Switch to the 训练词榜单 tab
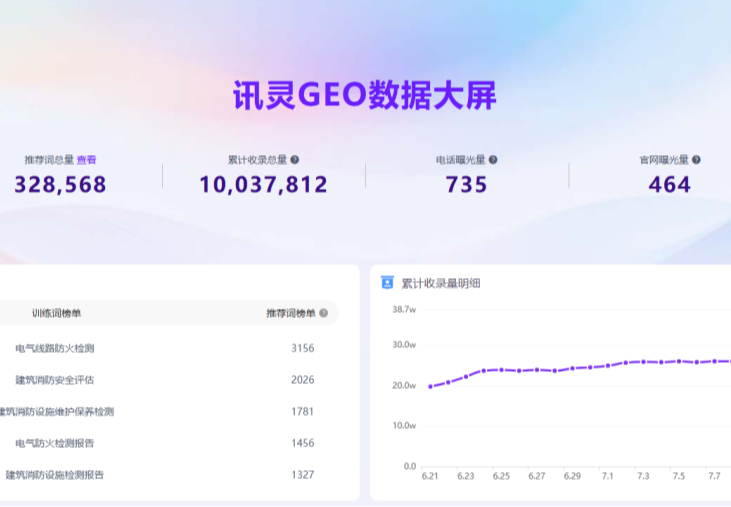Screen dimensions: 731x507 (x=56, y=313)
